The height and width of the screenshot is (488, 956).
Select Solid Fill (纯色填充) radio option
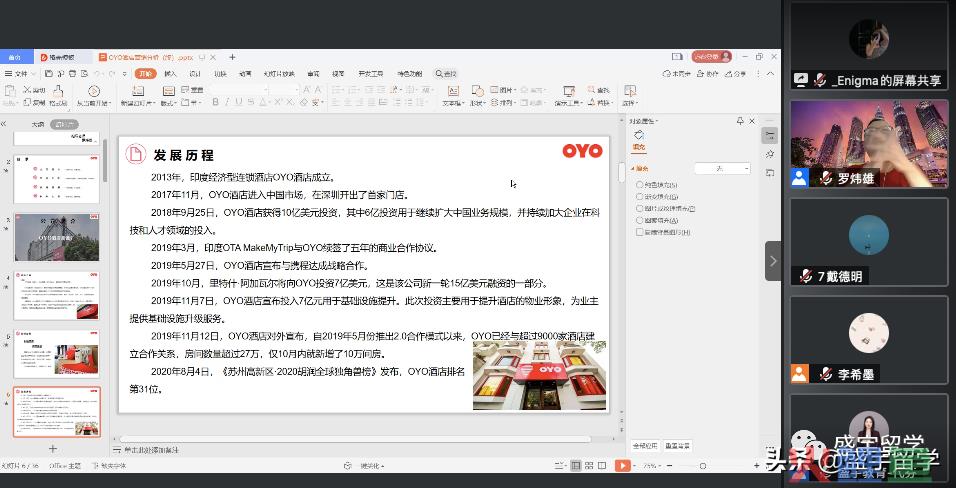[639, 184]
